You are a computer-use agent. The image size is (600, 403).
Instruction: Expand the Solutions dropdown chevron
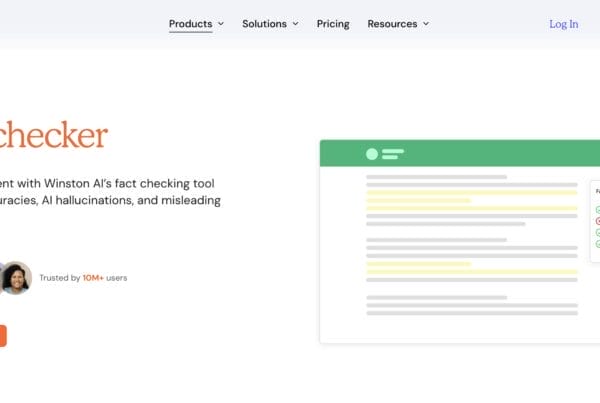[295, 24]
